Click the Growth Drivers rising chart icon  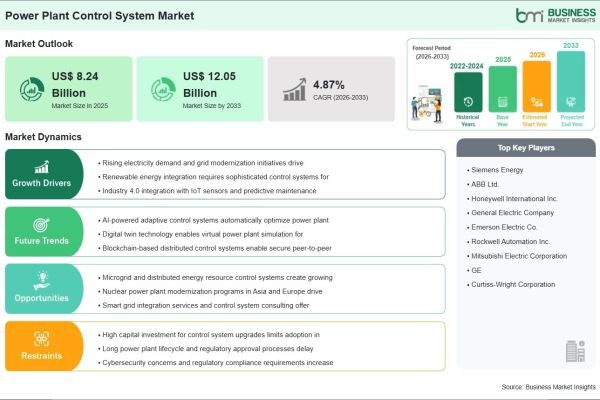pos(42,167)
